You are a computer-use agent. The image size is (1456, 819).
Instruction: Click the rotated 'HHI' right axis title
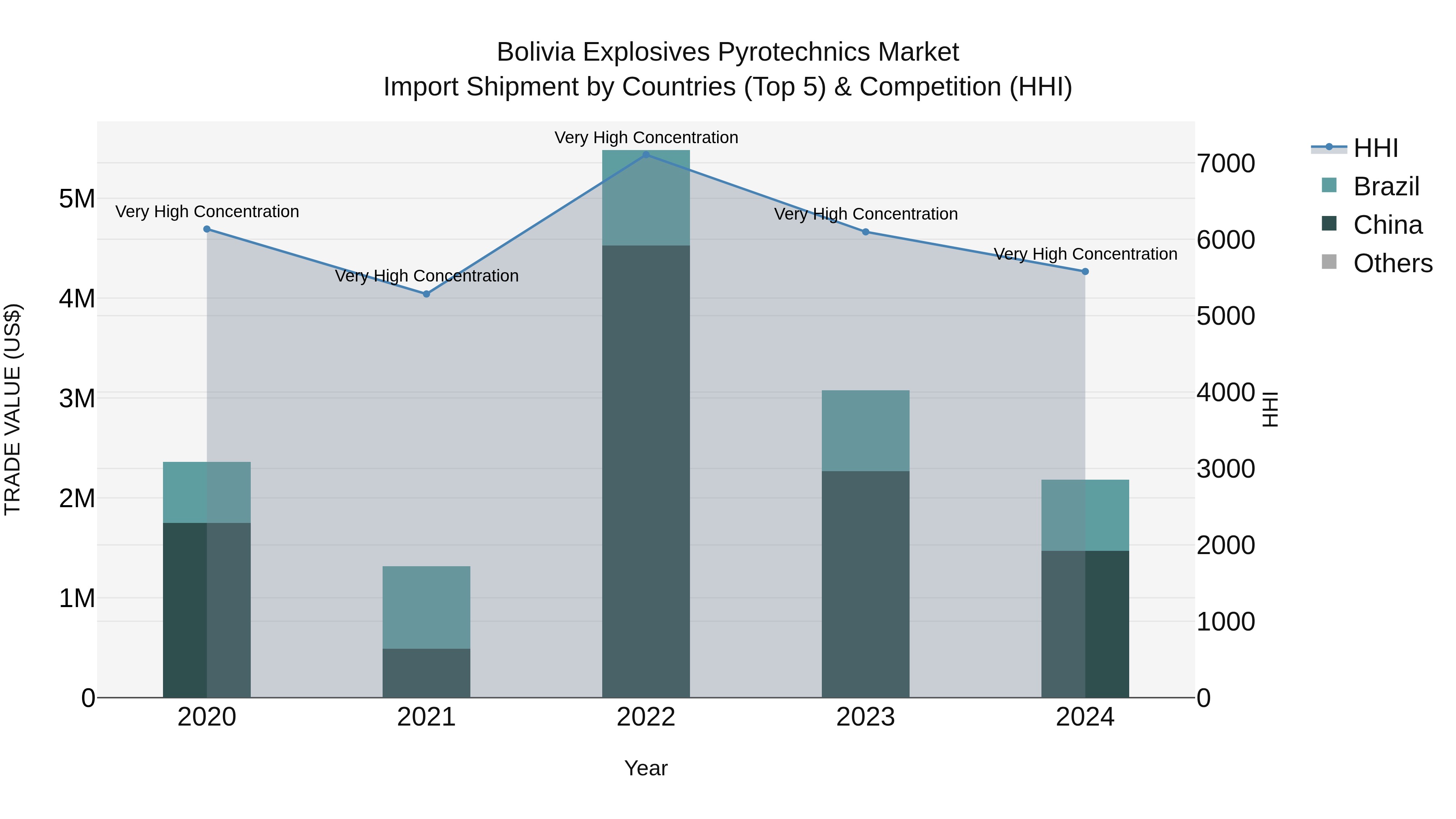pyautogui.click(x=1270, y=409)
